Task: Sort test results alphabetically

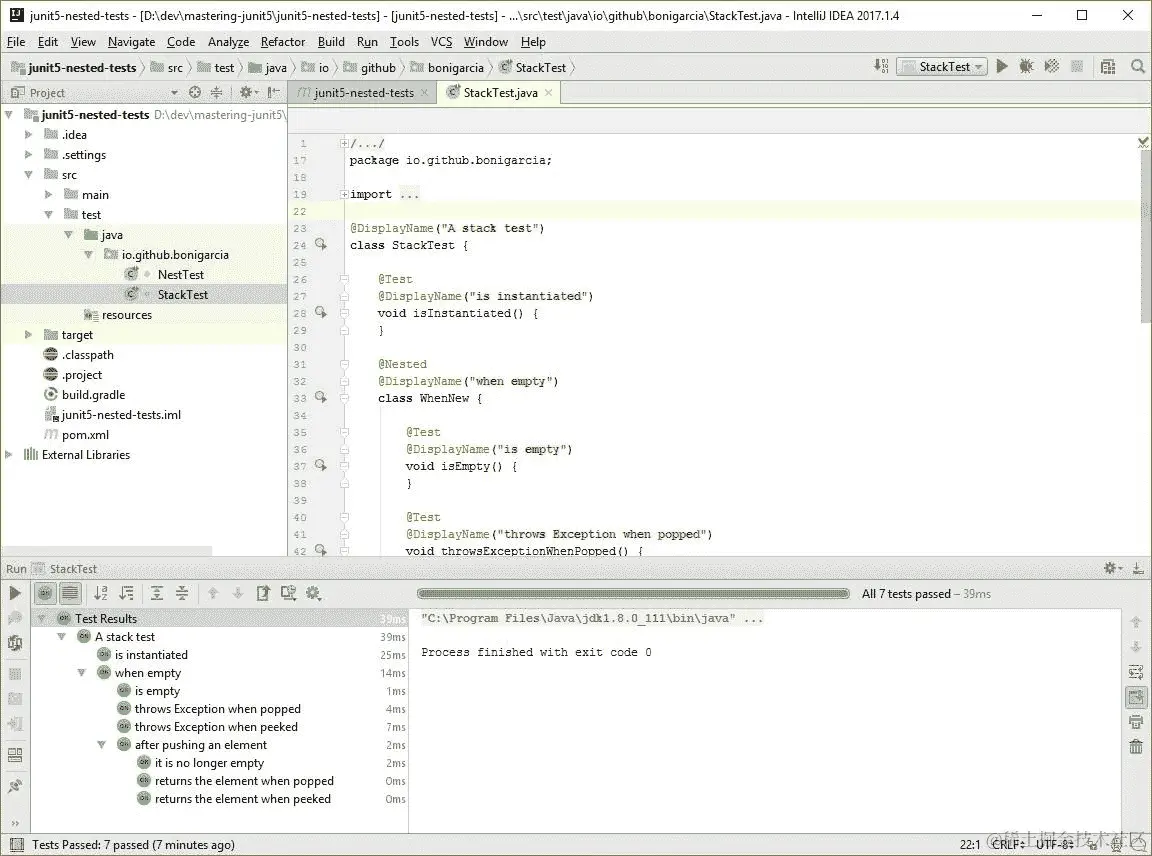Action: 101,593
